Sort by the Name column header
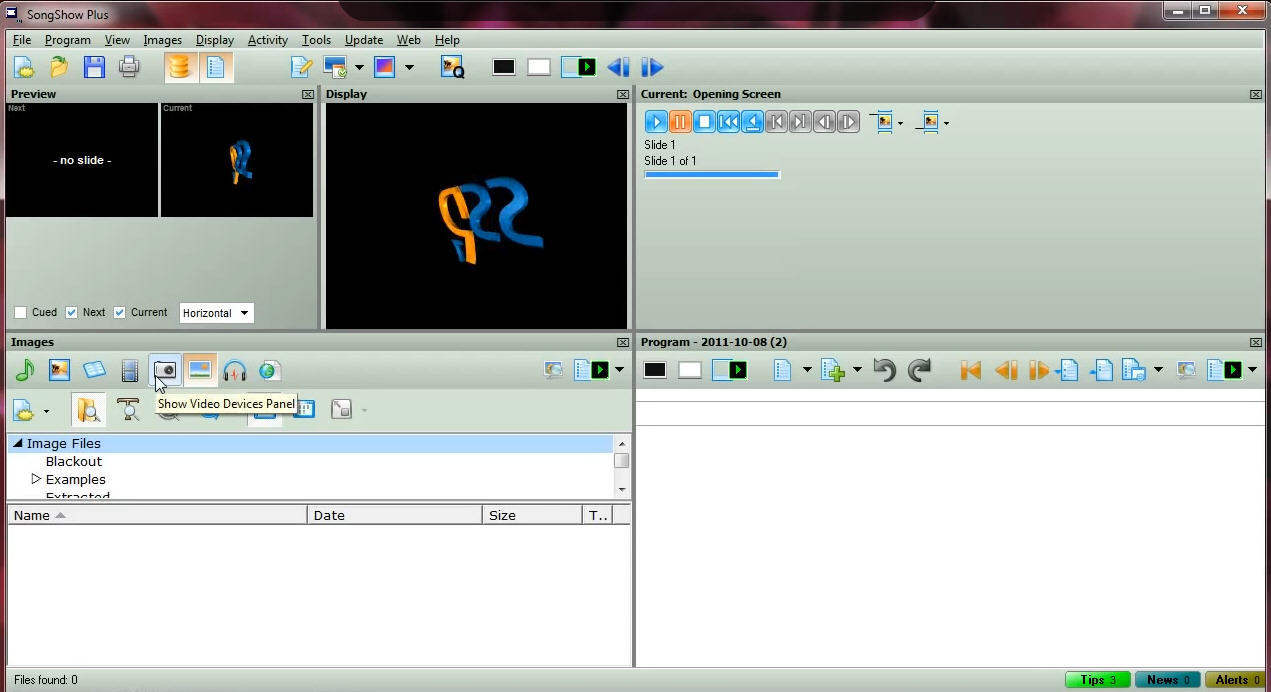 pyautogui.click(x=158, y=515)
